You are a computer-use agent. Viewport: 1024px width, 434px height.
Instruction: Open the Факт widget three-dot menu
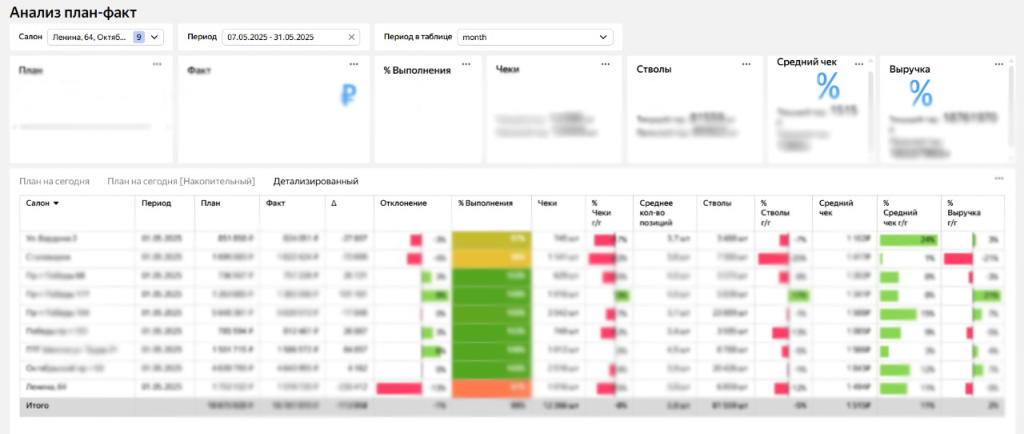354,64
